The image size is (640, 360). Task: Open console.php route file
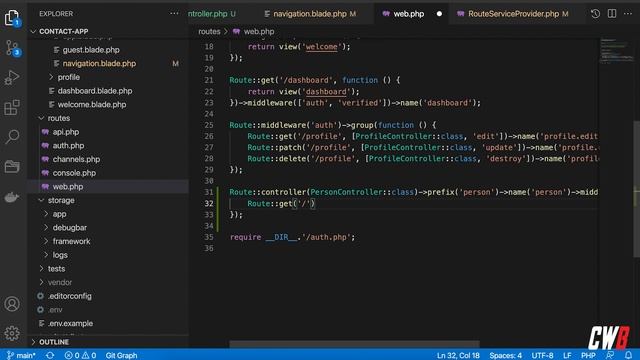(x=74, y=173)
